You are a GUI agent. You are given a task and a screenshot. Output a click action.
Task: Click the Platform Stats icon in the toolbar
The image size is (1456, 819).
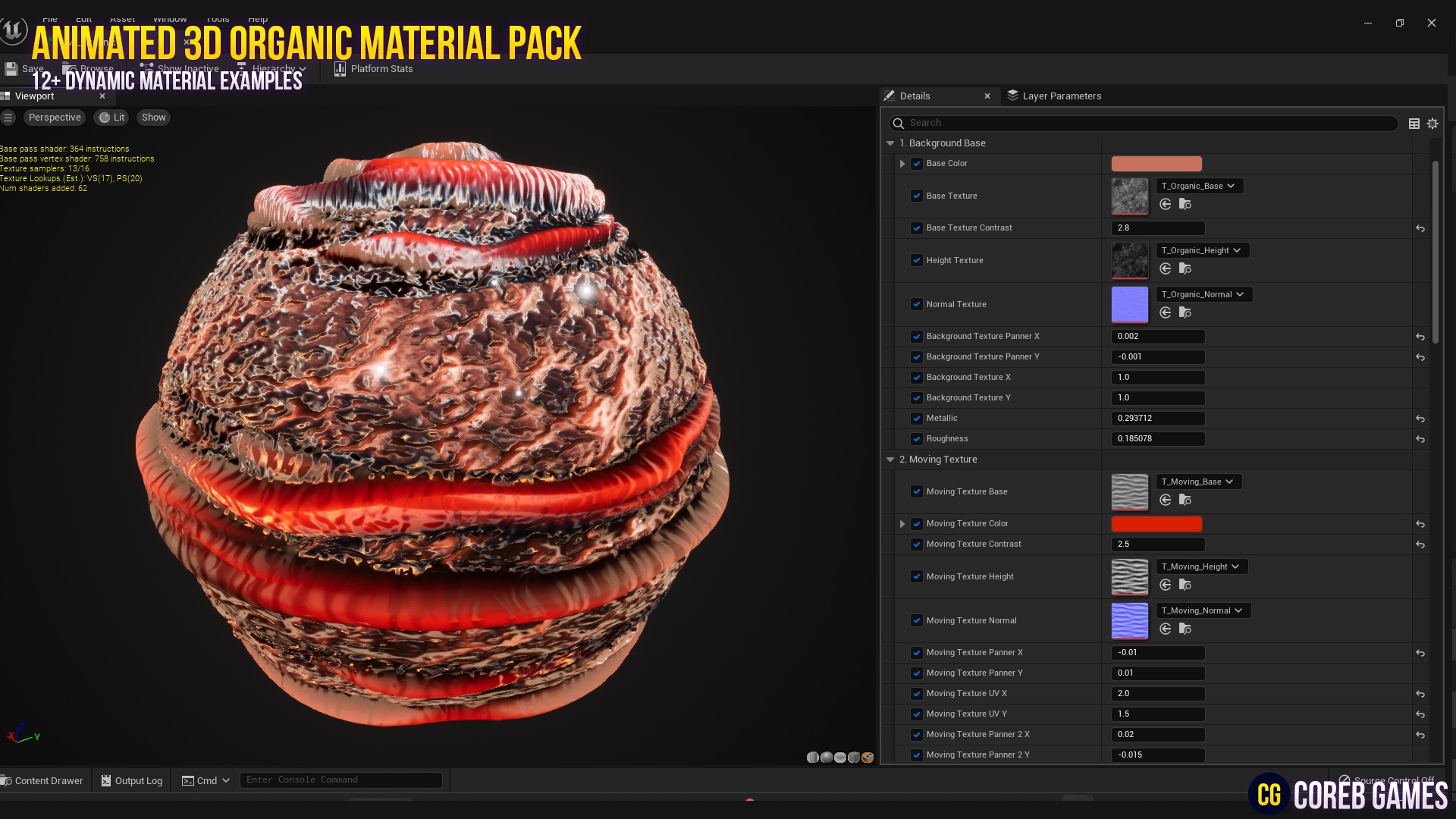pos(339,68)
